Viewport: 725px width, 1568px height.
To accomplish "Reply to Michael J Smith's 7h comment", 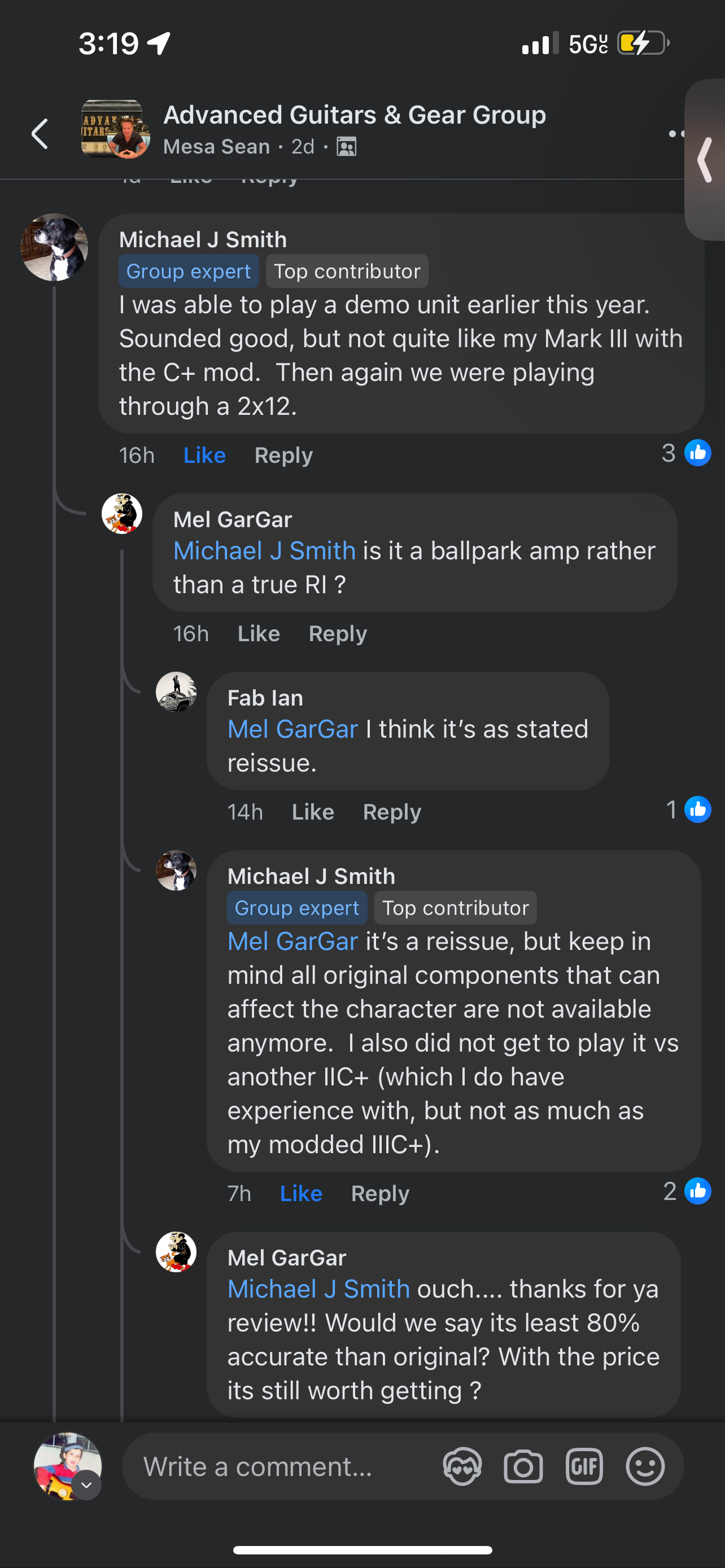I will pos(380,1194).
